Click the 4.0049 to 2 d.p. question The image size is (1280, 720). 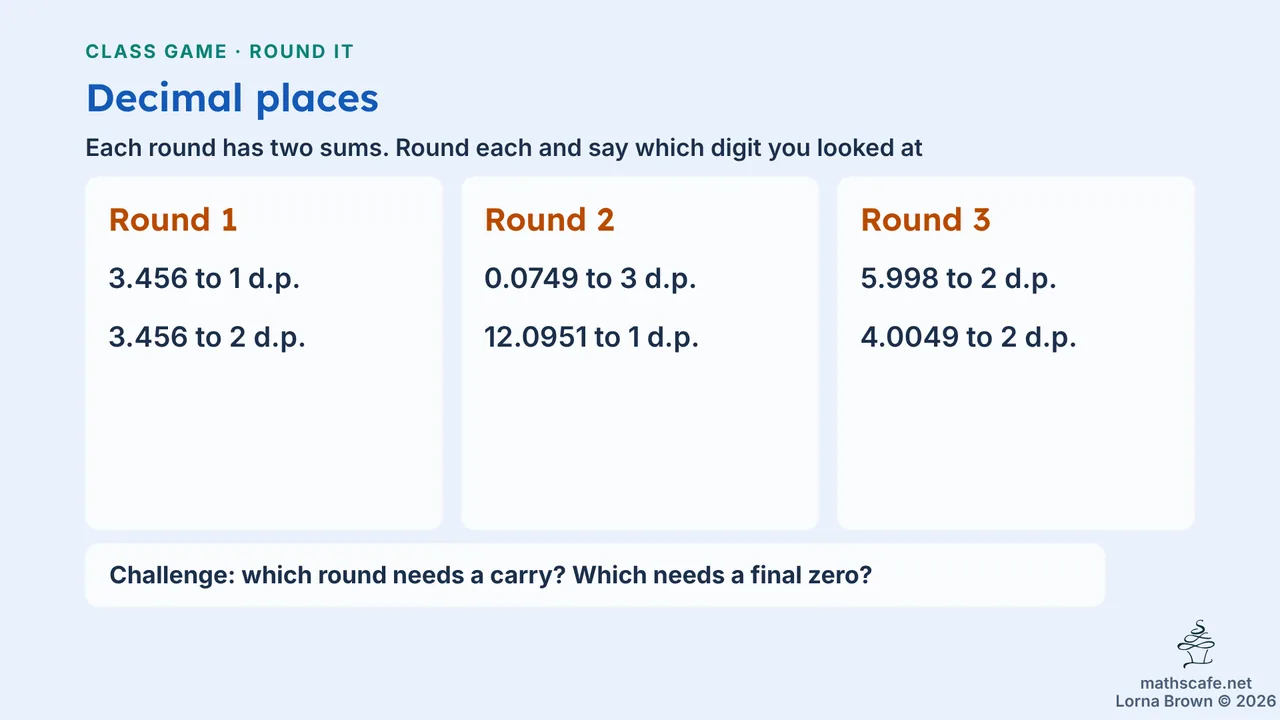coord(968,337)
